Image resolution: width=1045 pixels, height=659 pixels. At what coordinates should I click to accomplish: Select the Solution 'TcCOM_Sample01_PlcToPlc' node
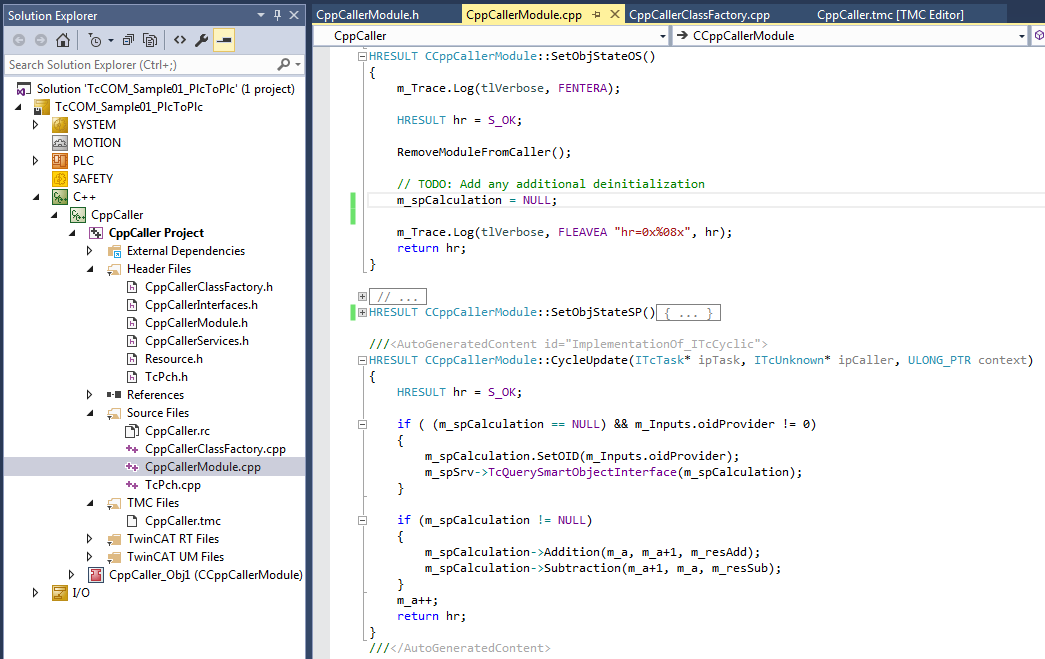point(165,89)
